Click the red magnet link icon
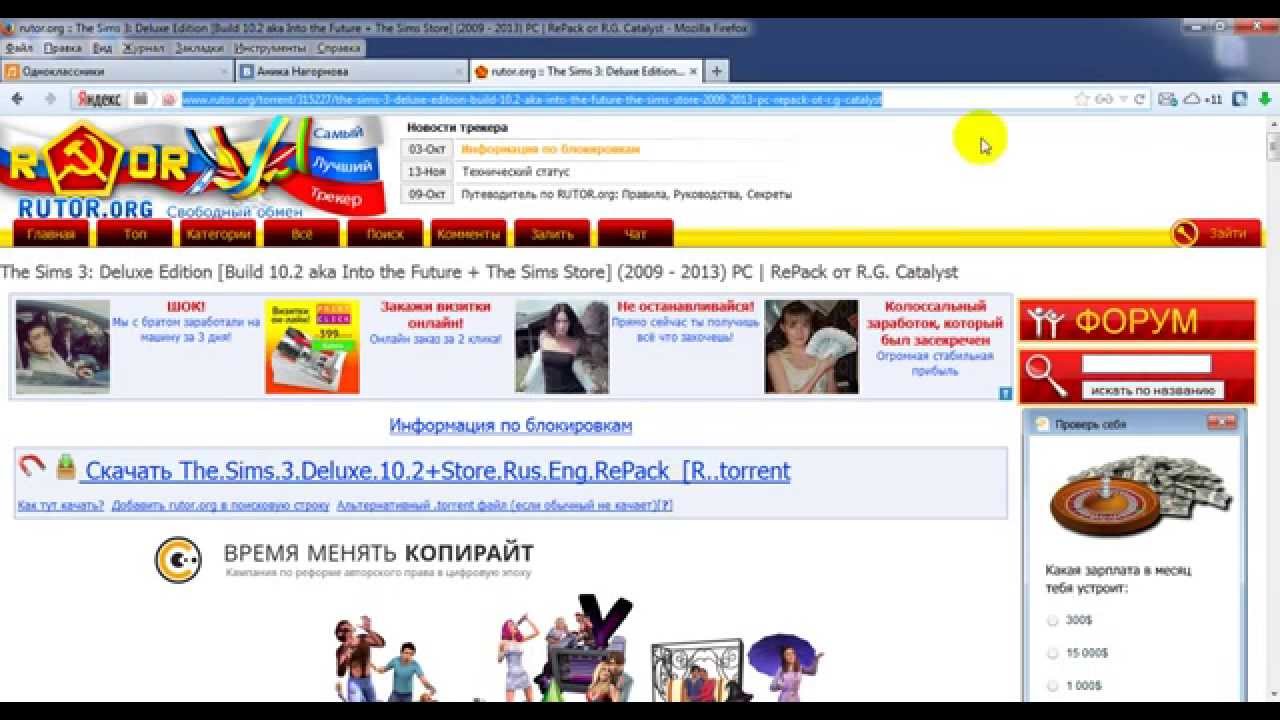The height and width of the screenshot is (720, 1280). pos(33,466)
